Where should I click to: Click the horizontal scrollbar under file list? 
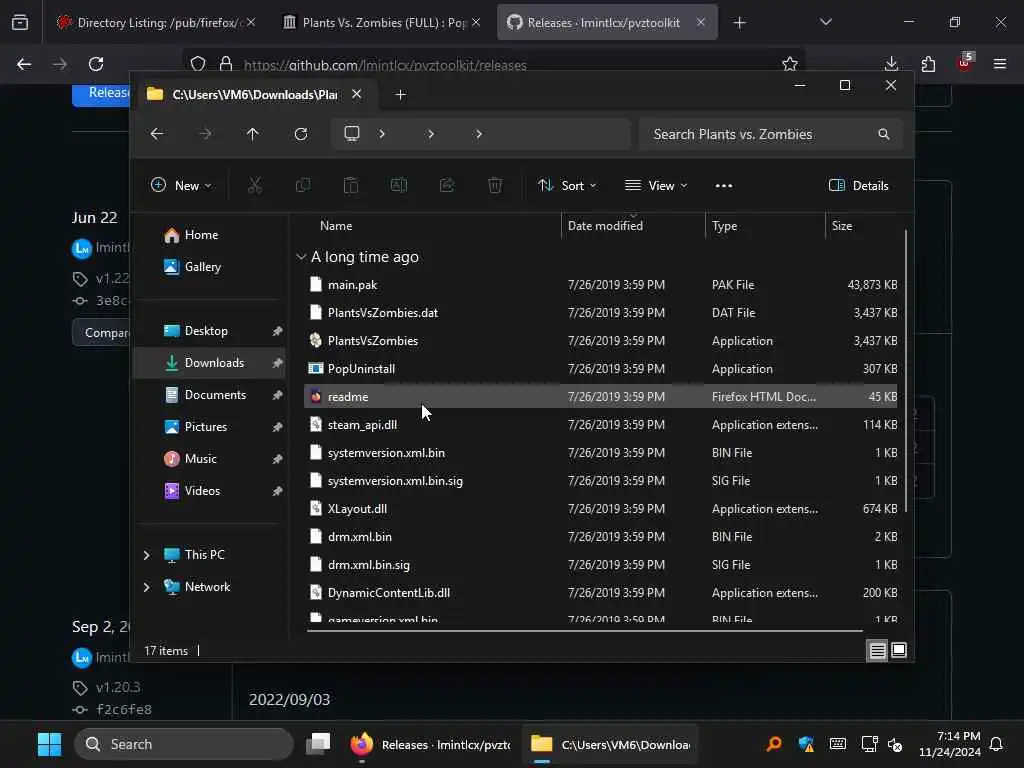pos(584,631)
